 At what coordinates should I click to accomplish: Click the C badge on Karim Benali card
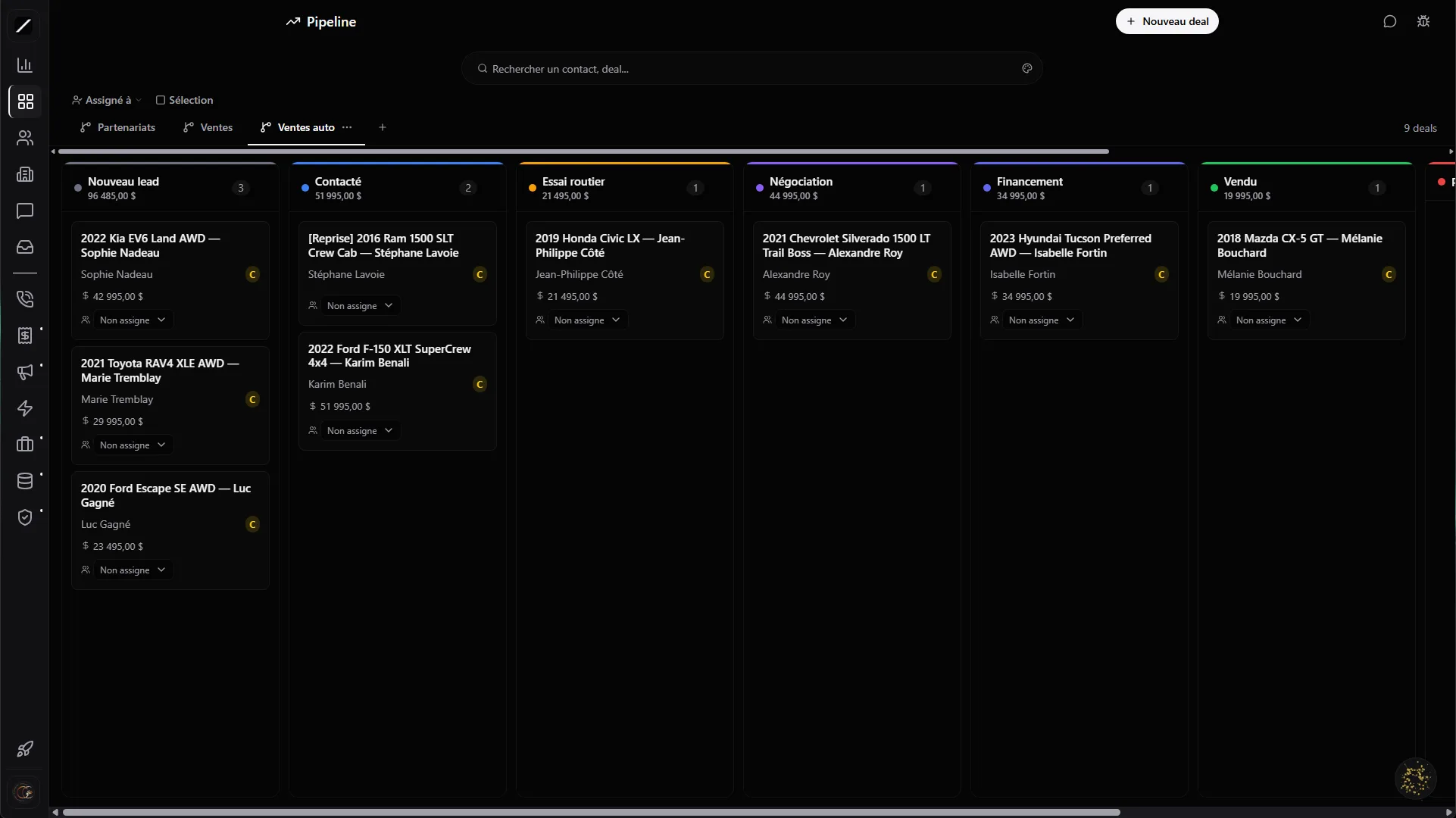[480, 384]
